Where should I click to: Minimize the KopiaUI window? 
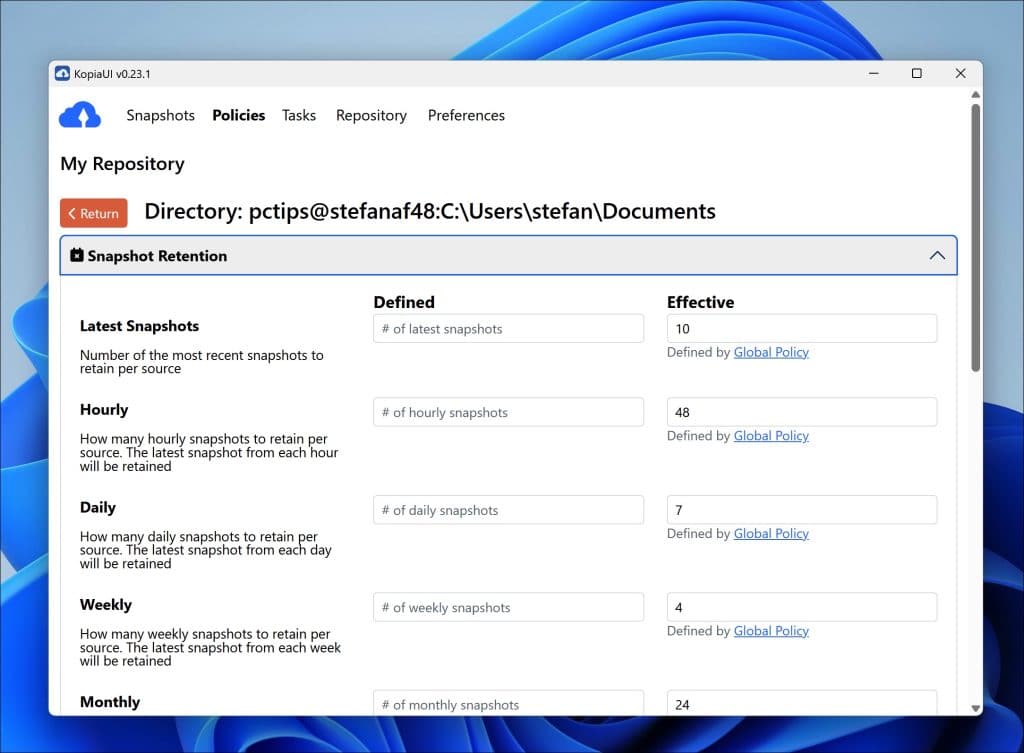coord(874,73)
